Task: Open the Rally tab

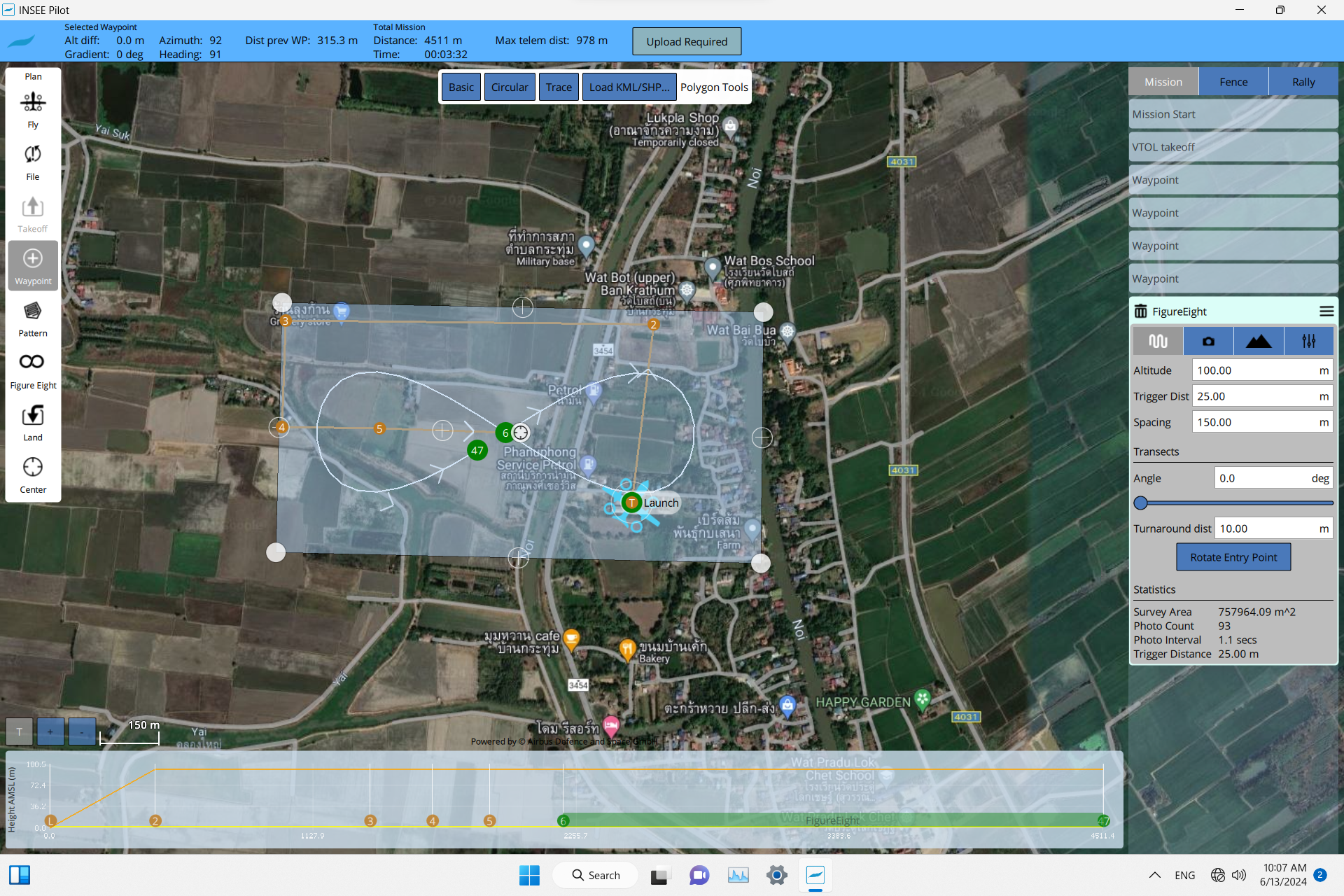Action: click(x=1303, y=82)
